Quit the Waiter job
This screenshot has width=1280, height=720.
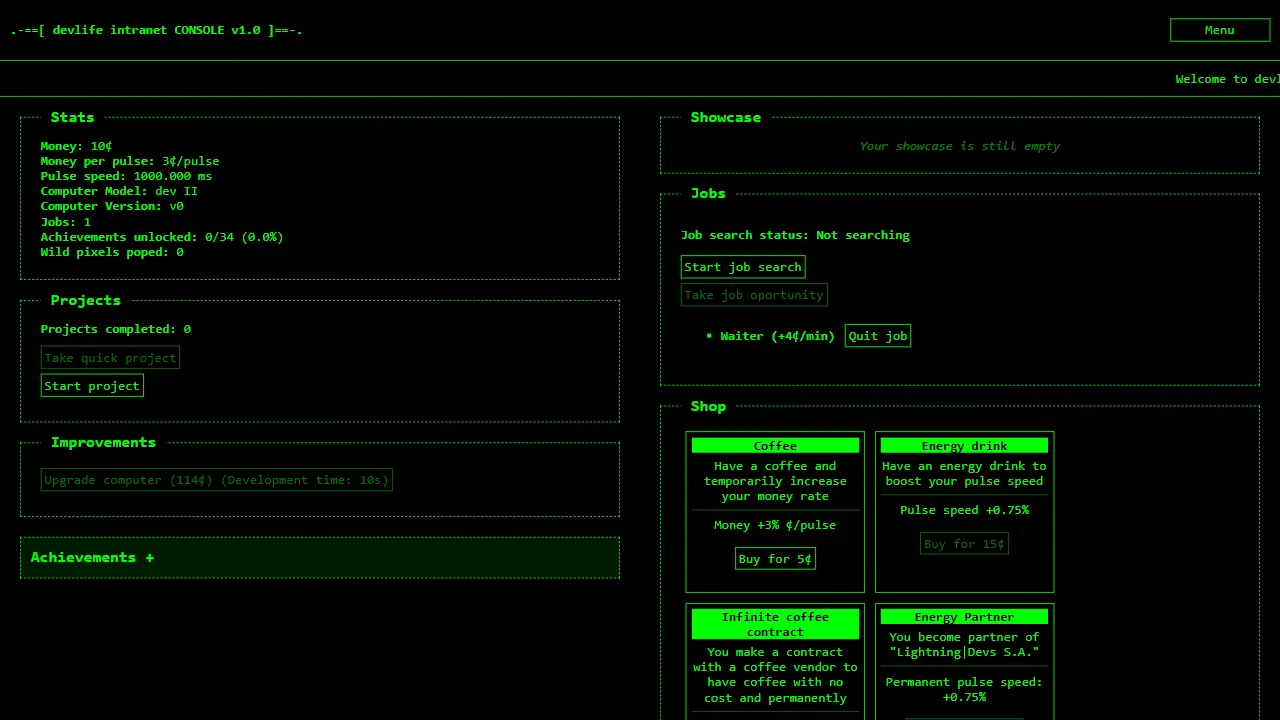coord(878,336)
